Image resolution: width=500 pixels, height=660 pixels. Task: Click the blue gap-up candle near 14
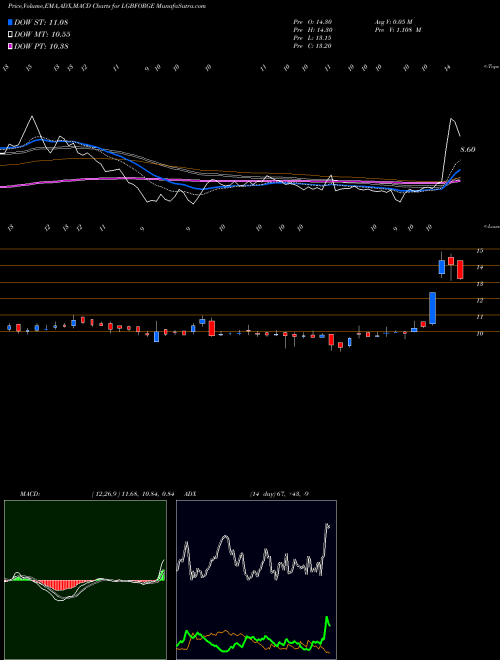(x=441, y=267)
